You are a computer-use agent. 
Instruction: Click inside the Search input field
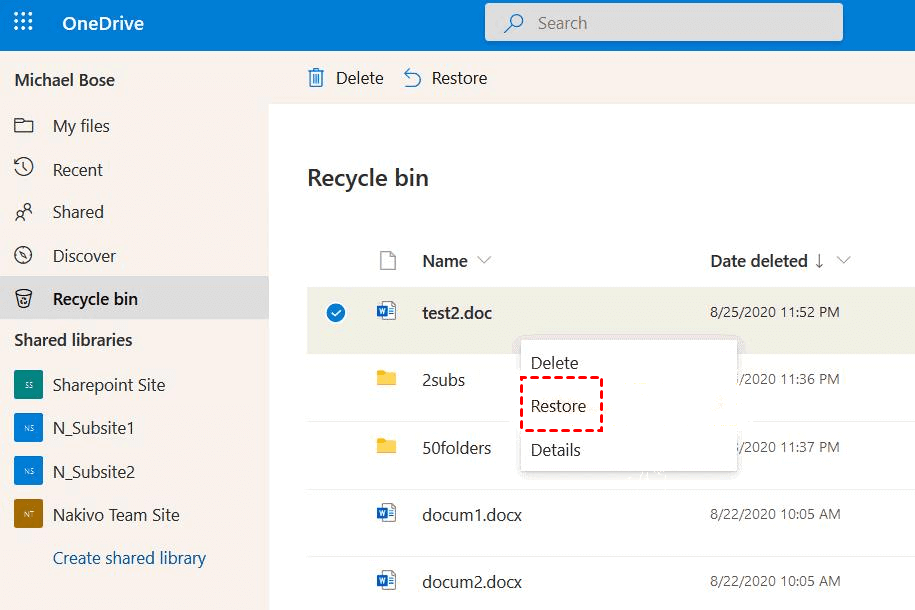coord(663,23)
